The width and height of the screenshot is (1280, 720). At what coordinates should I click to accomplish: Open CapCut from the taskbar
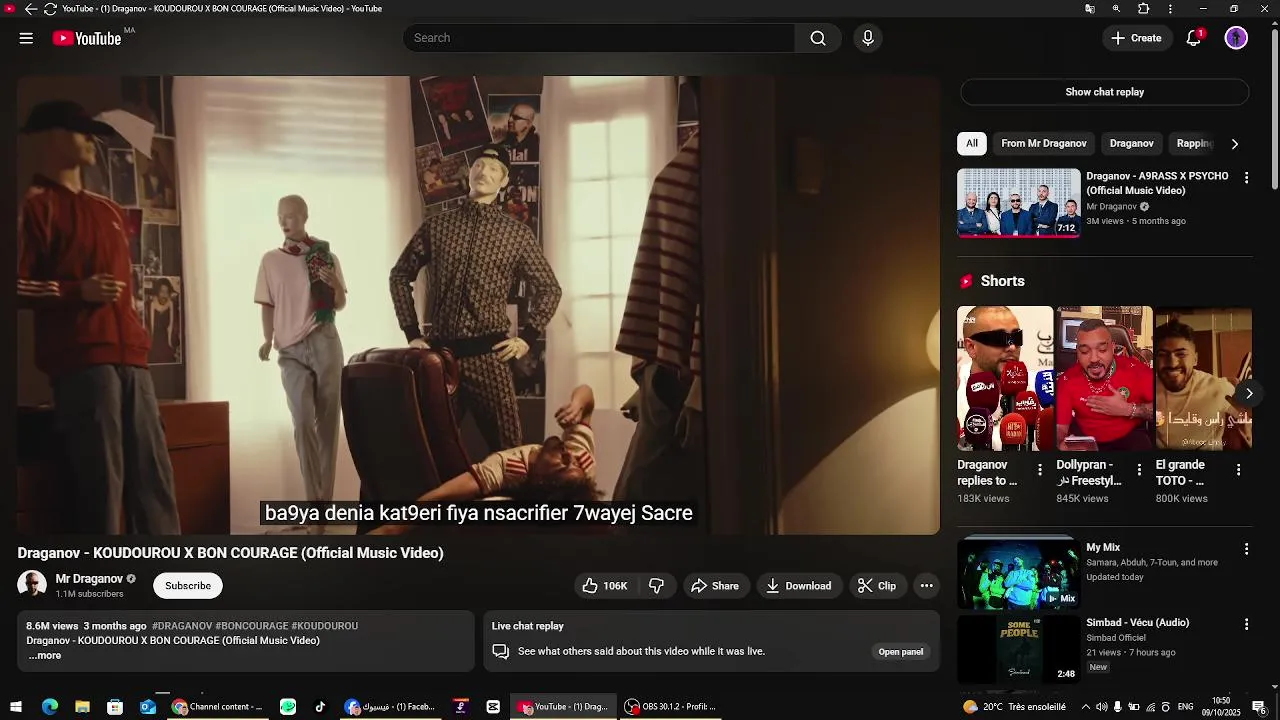point(493,707)
